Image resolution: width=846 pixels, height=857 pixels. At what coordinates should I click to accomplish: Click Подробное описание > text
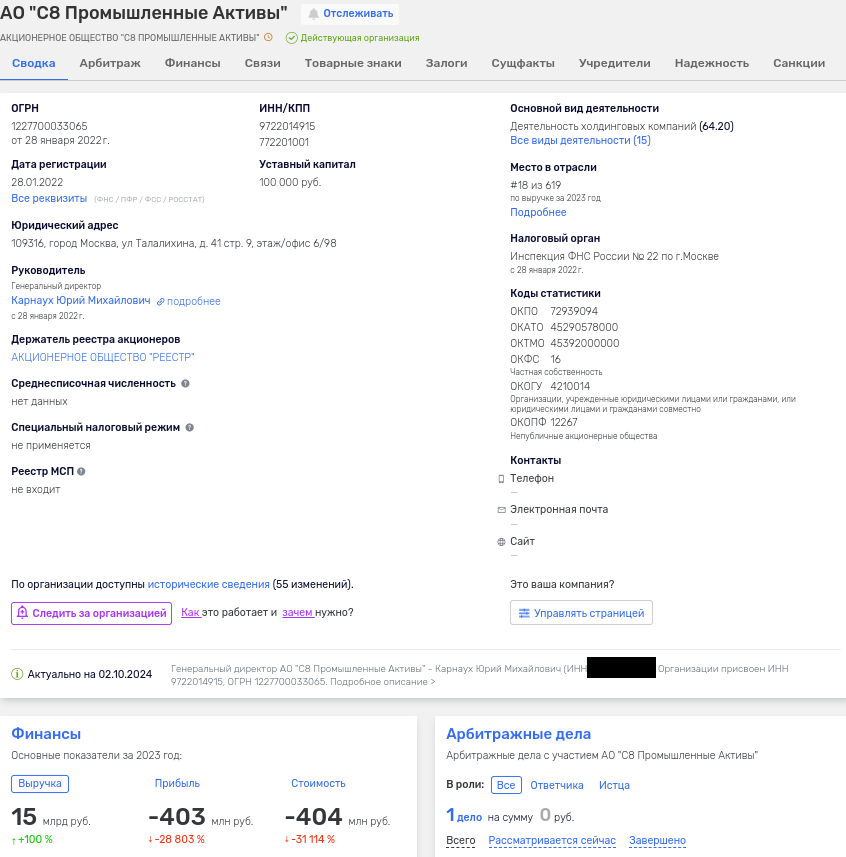pyautogui.click(x=383, y=682)
